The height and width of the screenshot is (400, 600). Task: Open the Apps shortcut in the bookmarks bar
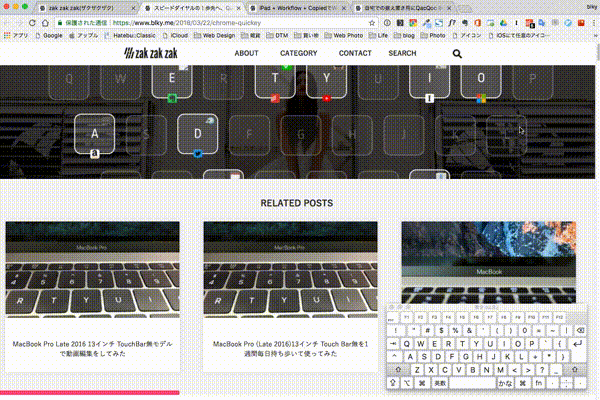click(x=16, y=35)
